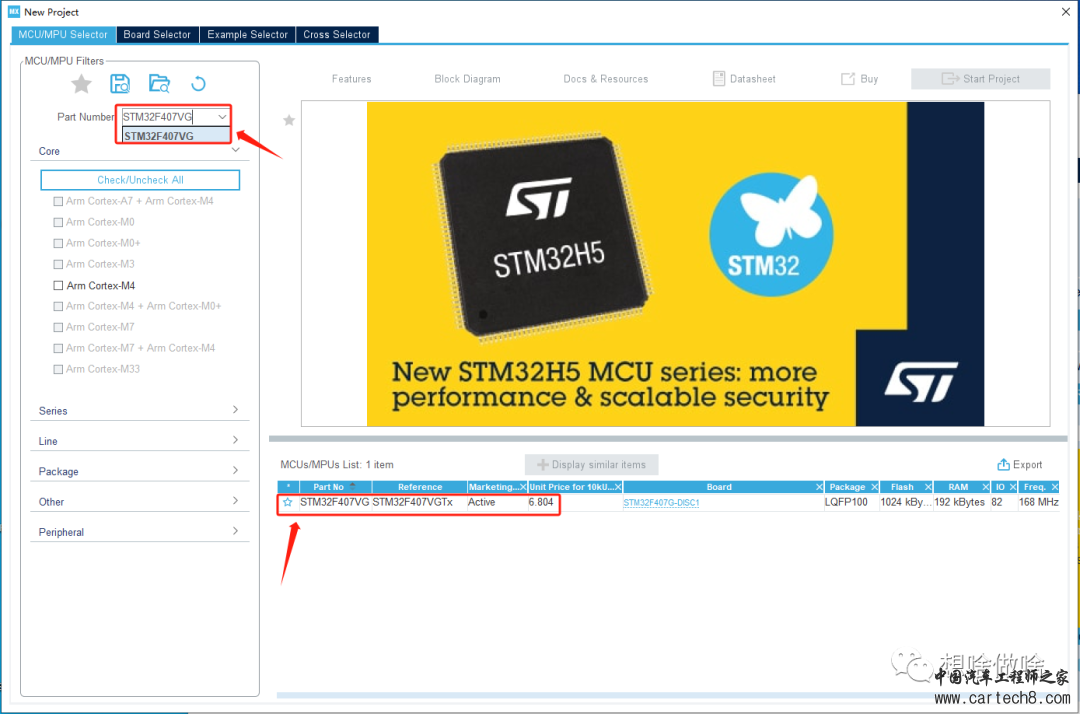Viewport: 1080px width, 714px height.
Task: Sort the list by Part No column
Action: point(335,487)
